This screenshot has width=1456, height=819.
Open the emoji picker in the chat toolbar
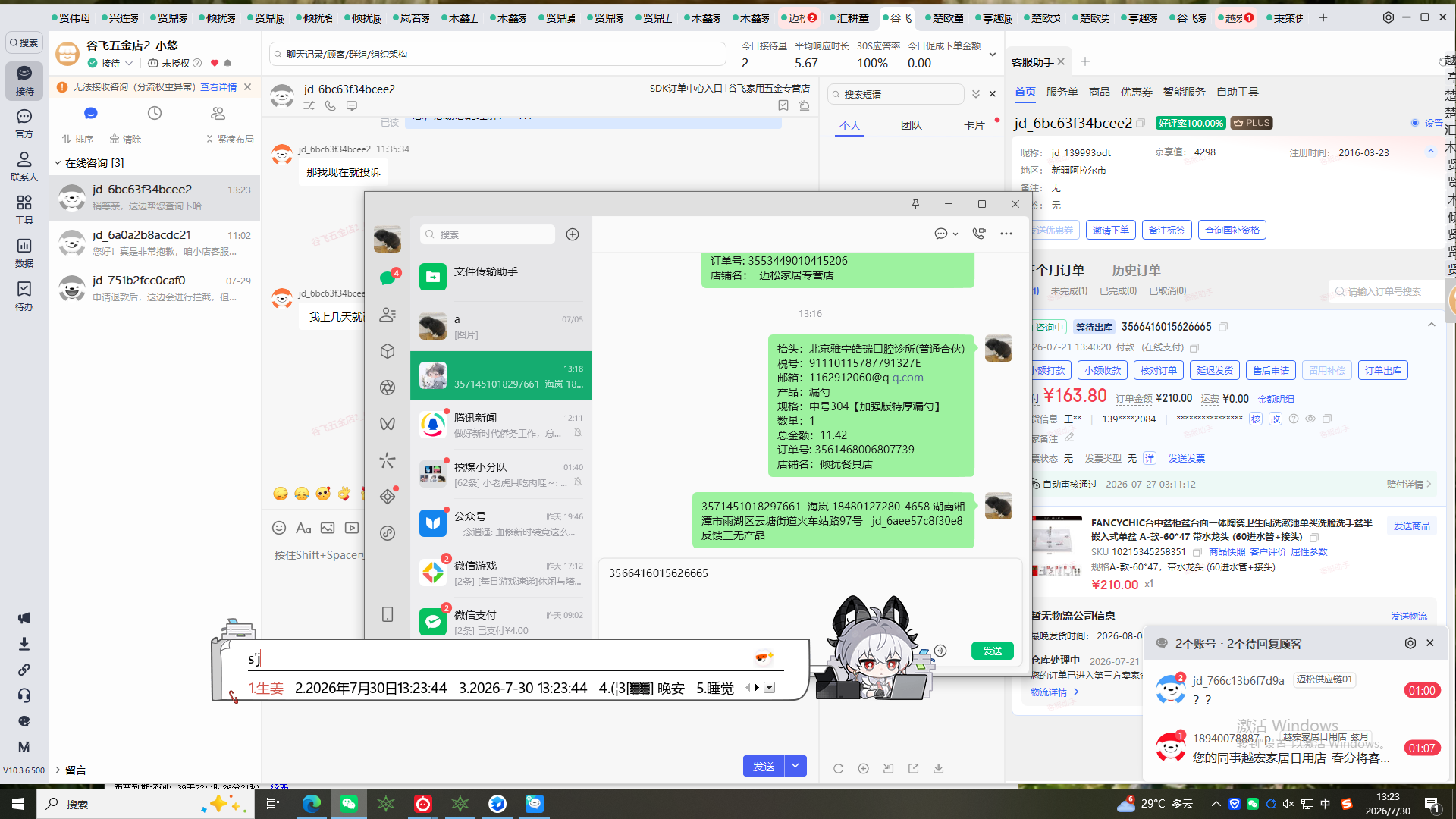click(x=279, y=528)
